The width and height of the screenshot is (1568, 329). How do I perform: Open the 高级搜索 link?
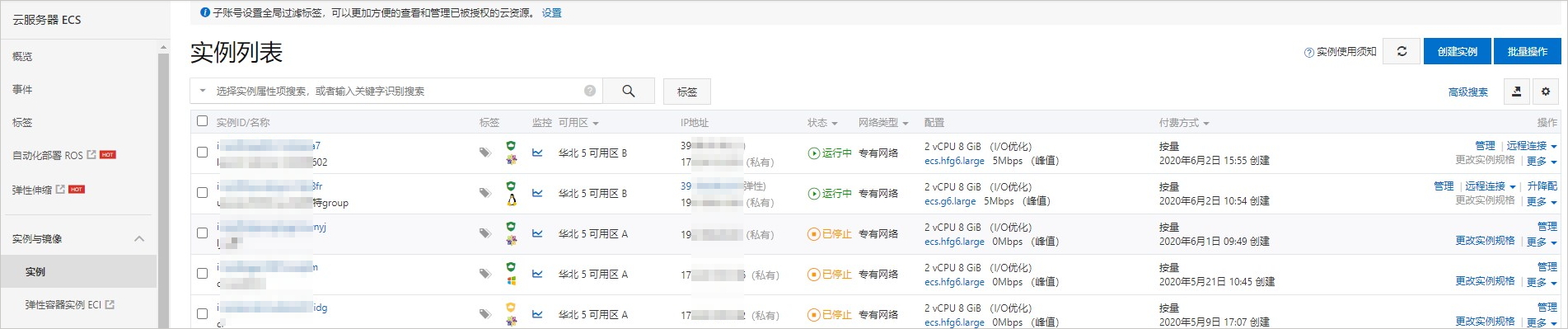1468,92
